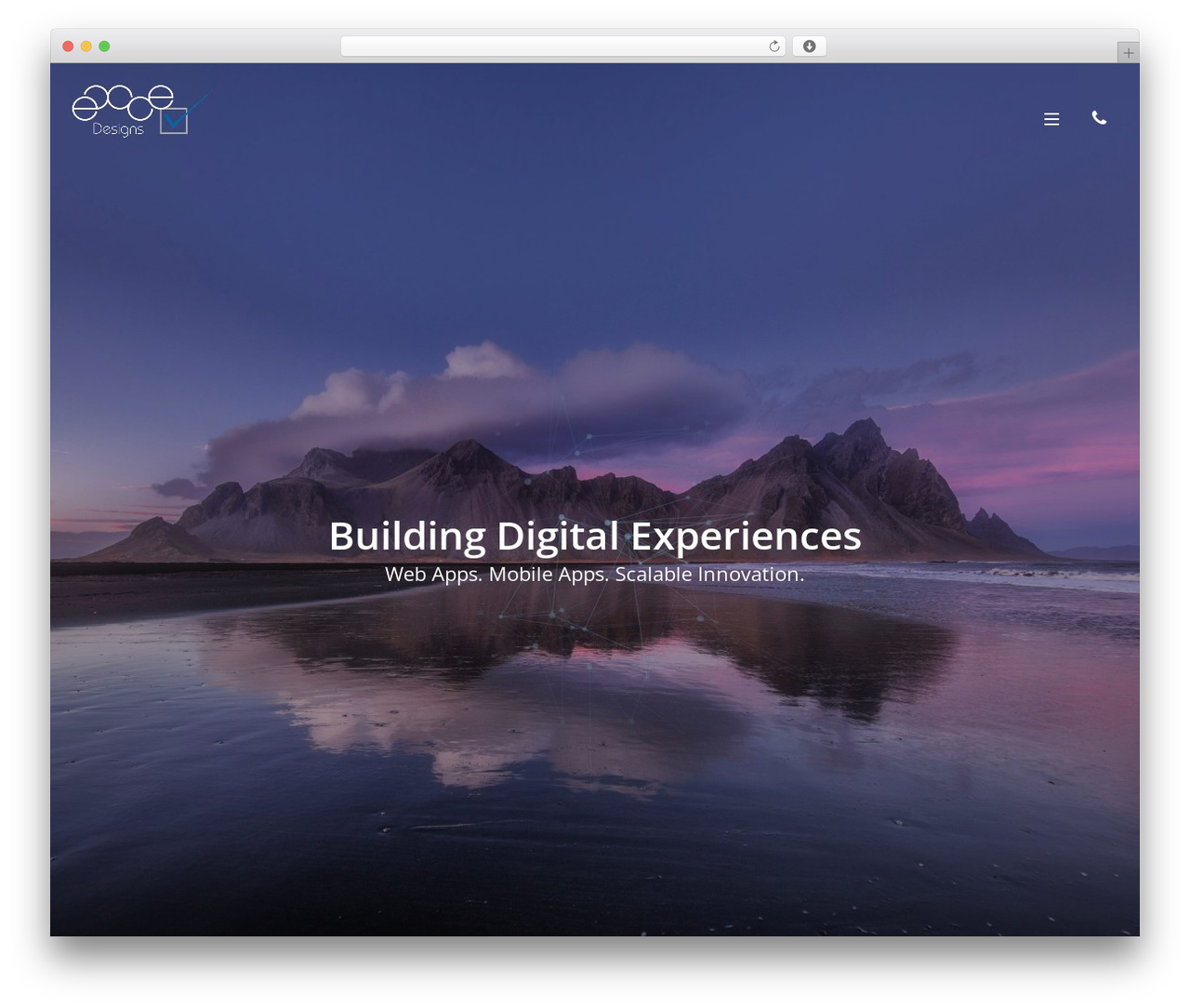Close the browser window with the red button
Image resolution: width=1190 pixels, height=1008 pixels.
pyautogui.click(x=68, y=46)
